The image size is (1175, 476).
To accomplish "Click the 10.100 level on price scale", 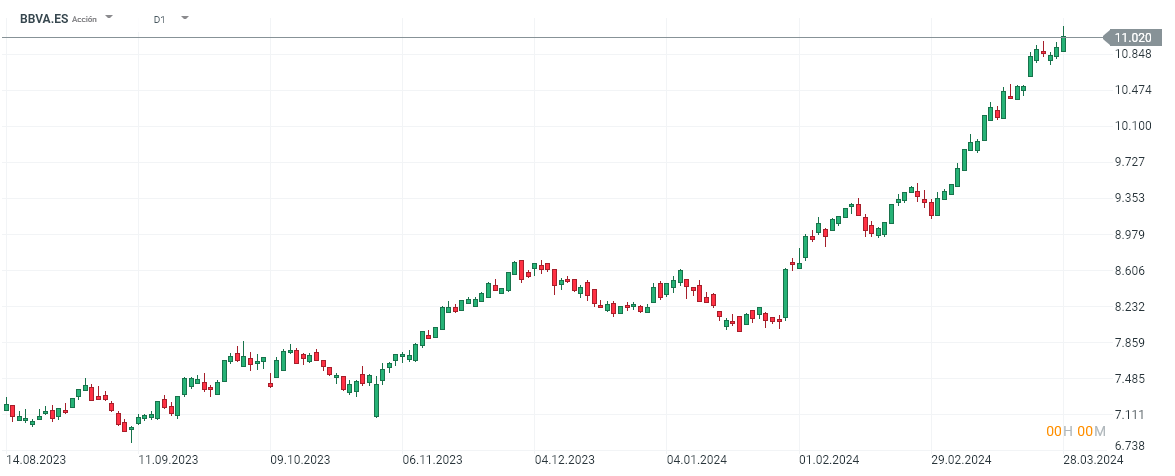I will (x=1135, y=126).
